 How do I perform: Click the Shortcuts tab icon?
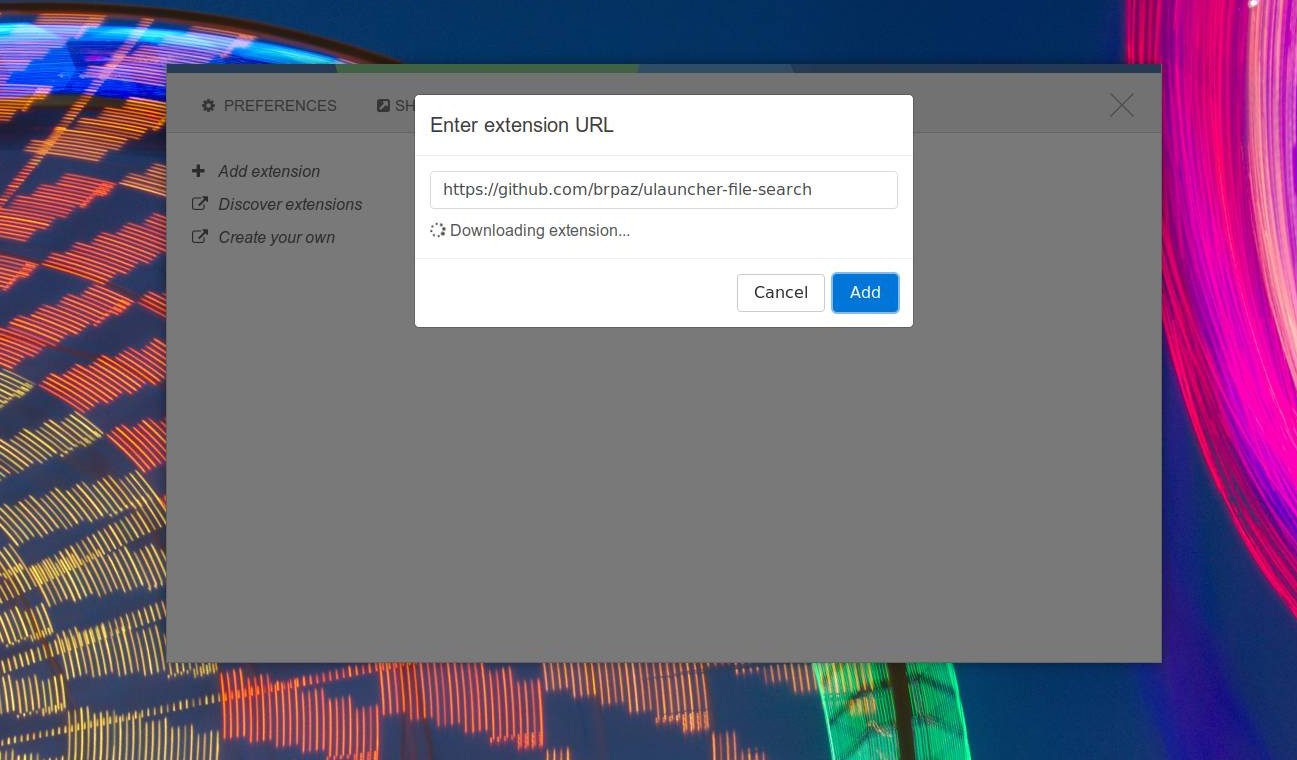click(383, 106)
